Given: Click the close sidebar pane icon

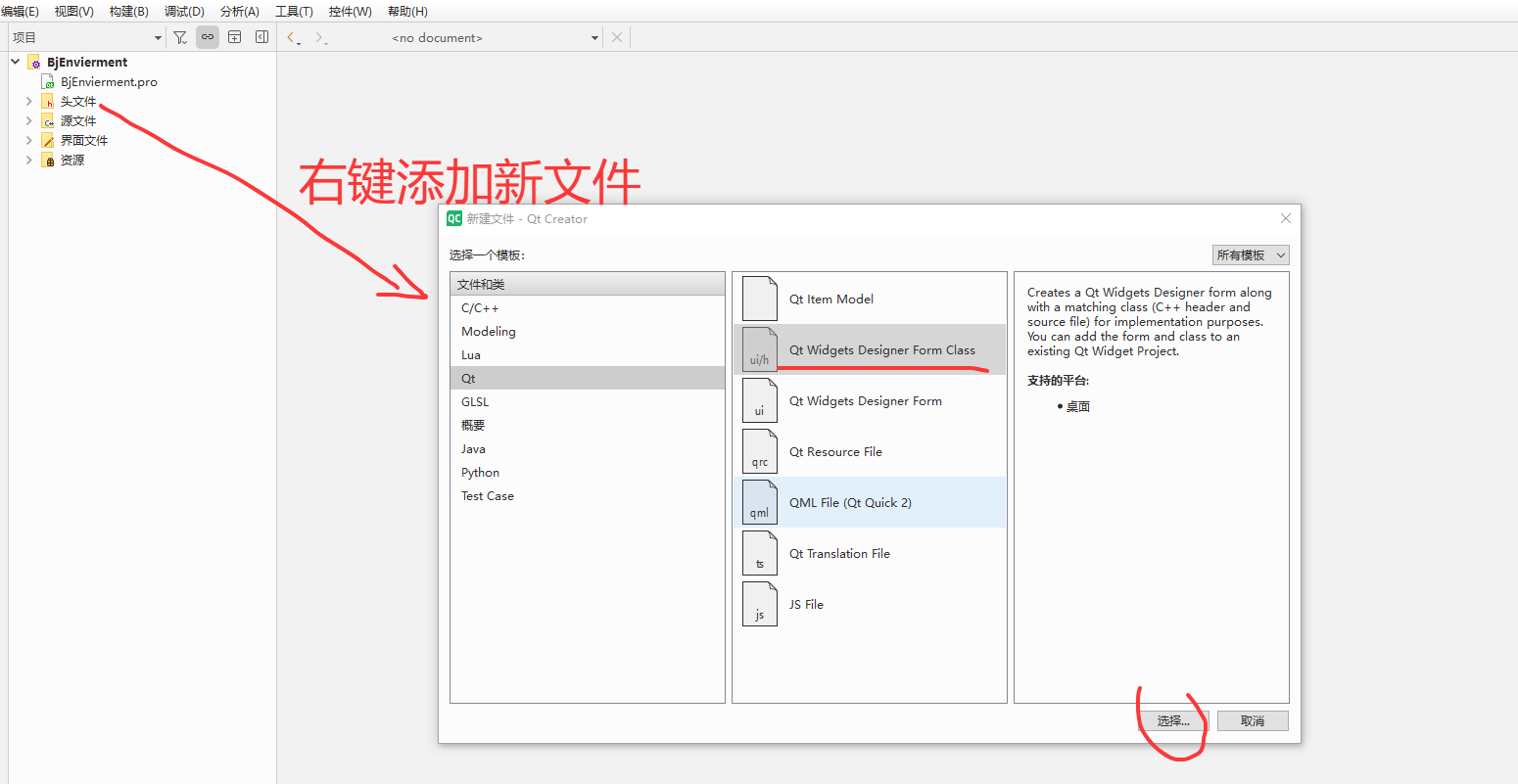Looking at the screenshot, I should 261,37.
